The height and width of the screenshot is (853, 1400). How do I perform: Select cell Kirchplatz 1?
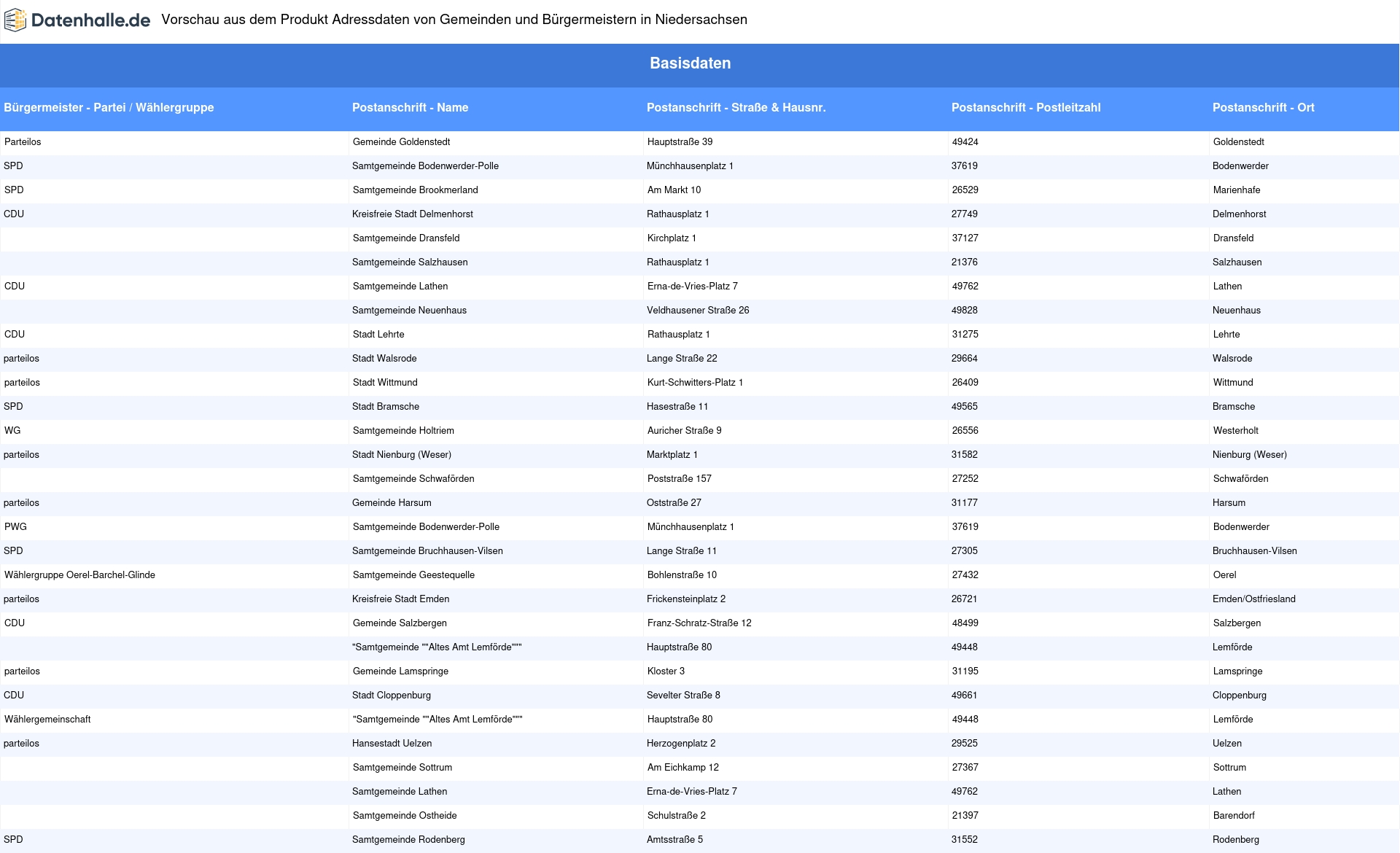tap(672, 238)
